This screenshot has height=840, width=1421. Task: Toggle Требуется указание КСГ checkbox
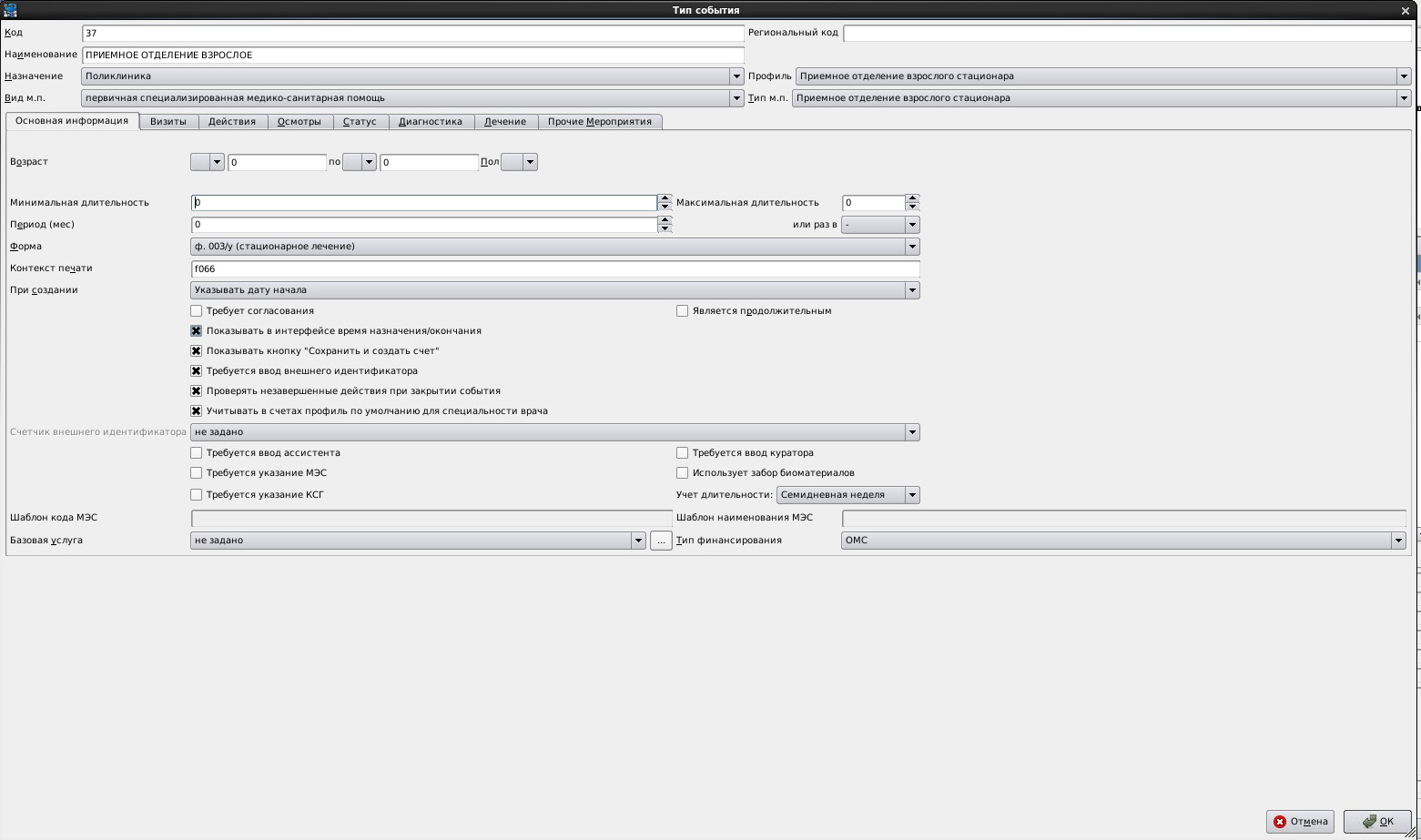(x=197, y=495)
